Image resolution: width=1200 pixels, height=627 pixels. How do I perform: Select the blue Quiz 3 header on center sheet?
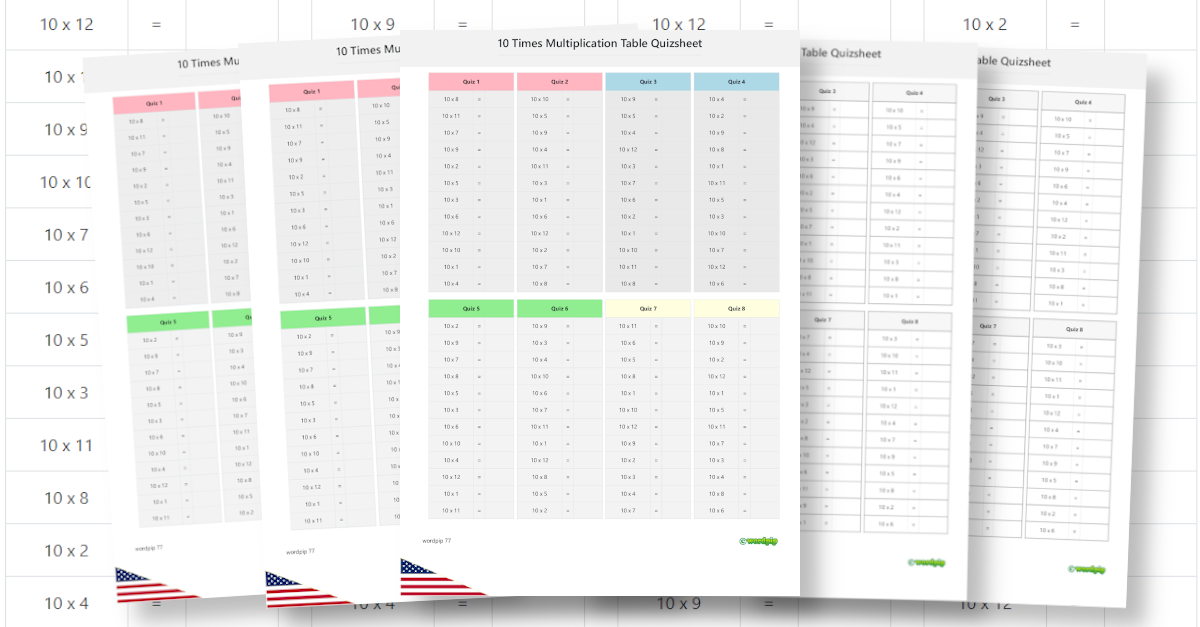click(x=647, y=82)
